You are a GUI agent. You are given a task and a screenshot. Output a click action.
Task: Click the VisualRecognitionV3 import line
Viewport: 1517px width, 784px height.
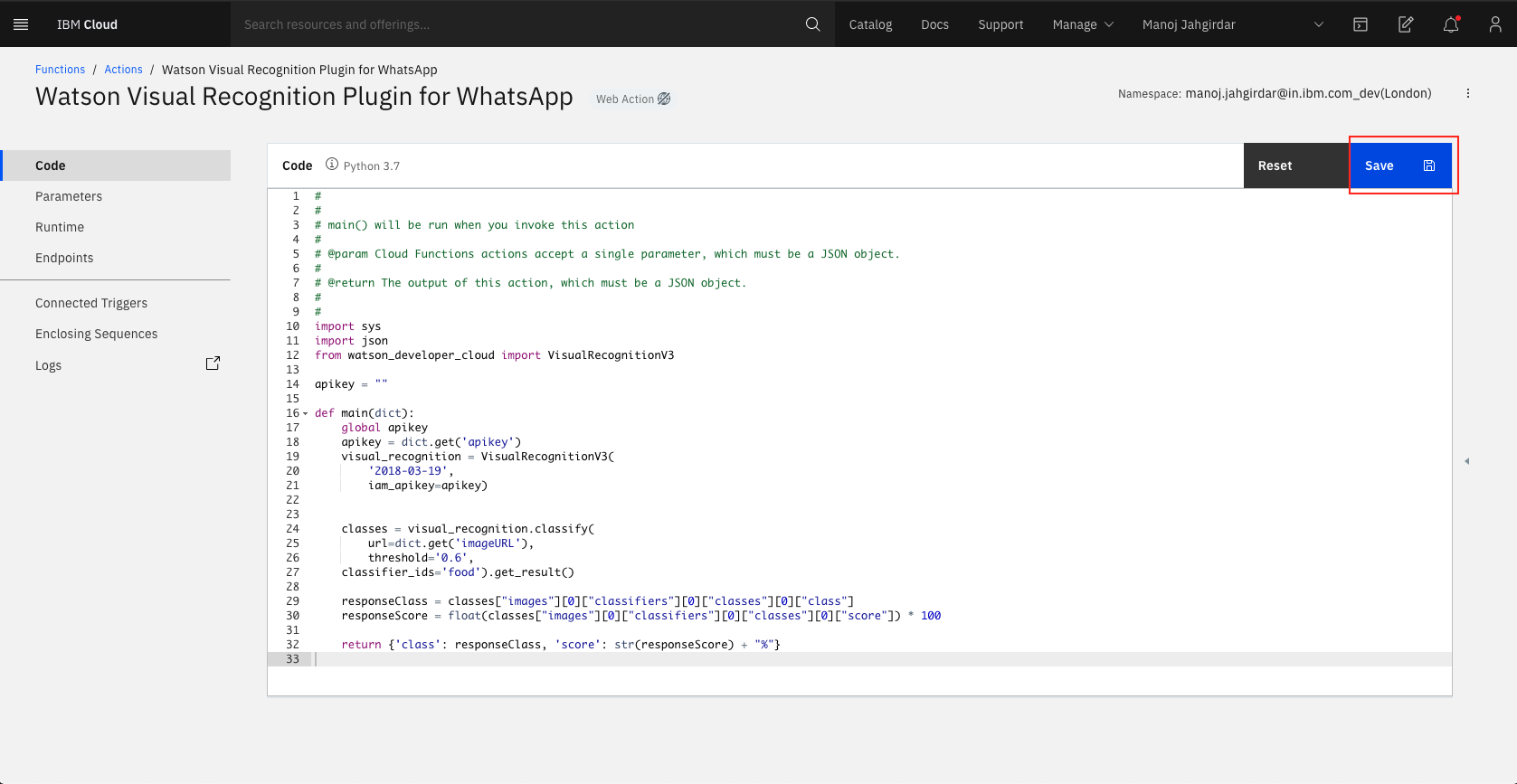(x=494, y=355)
